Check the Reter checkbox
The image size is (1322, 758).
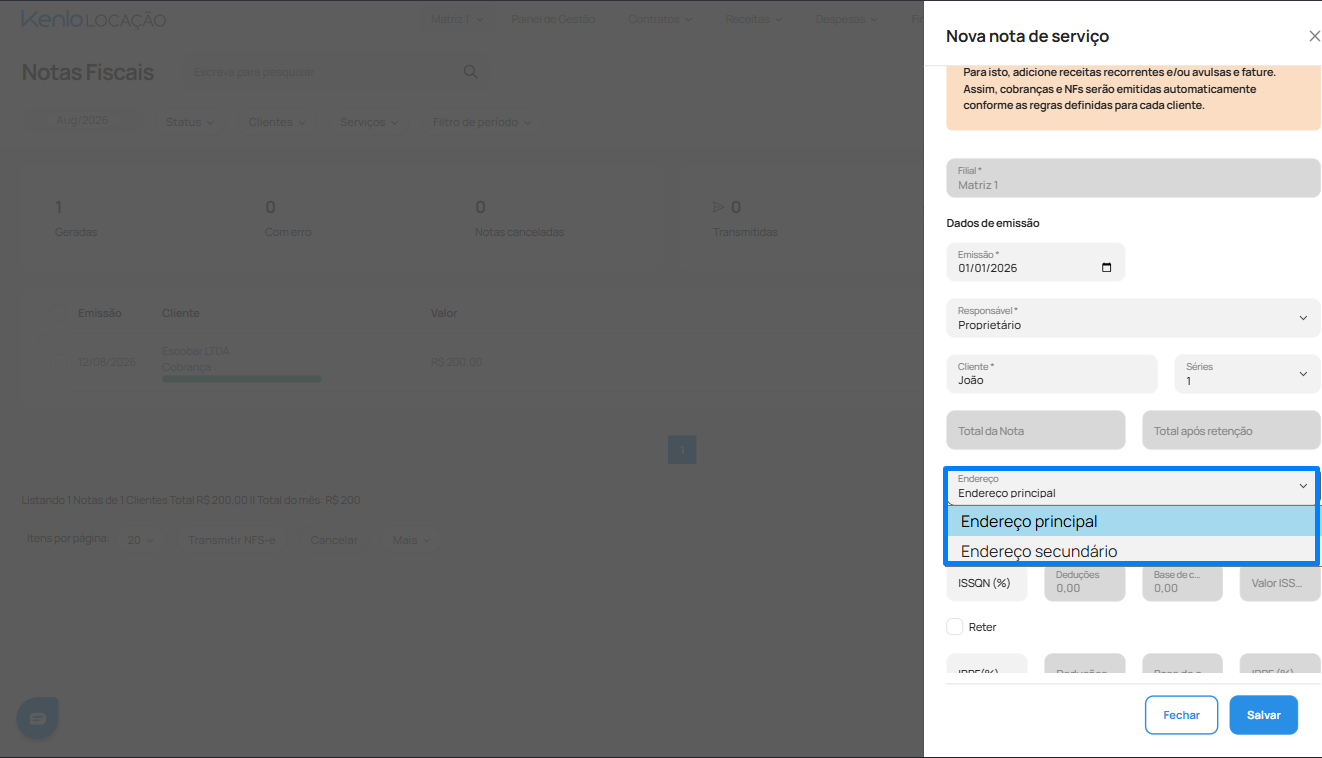click(x=955, y=627)
